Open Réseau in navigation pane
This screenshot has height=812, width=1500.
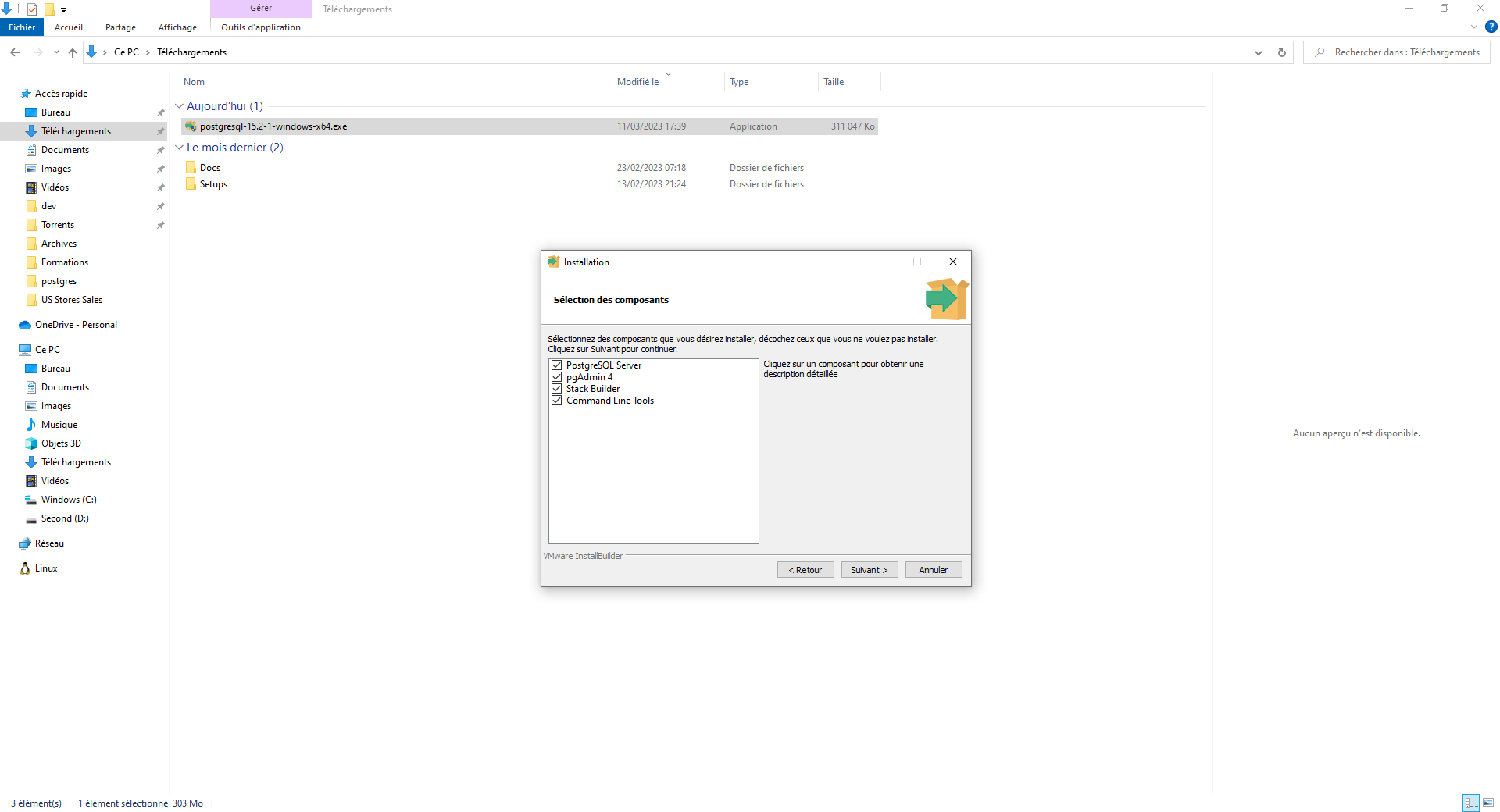coord(49,543)
